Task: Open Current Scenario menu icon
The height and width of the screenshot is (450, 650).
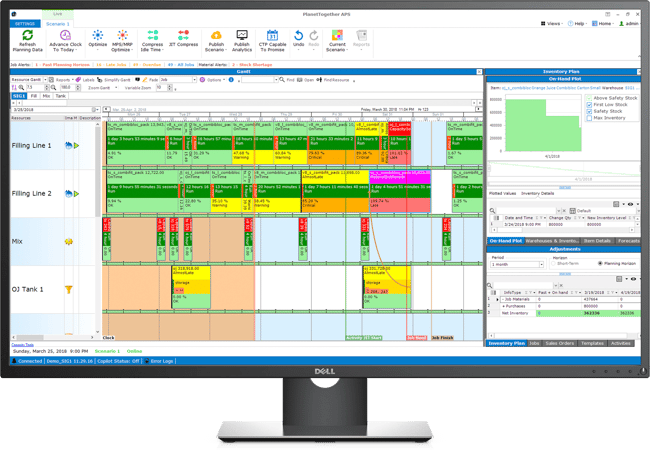Action: (337, 35)
